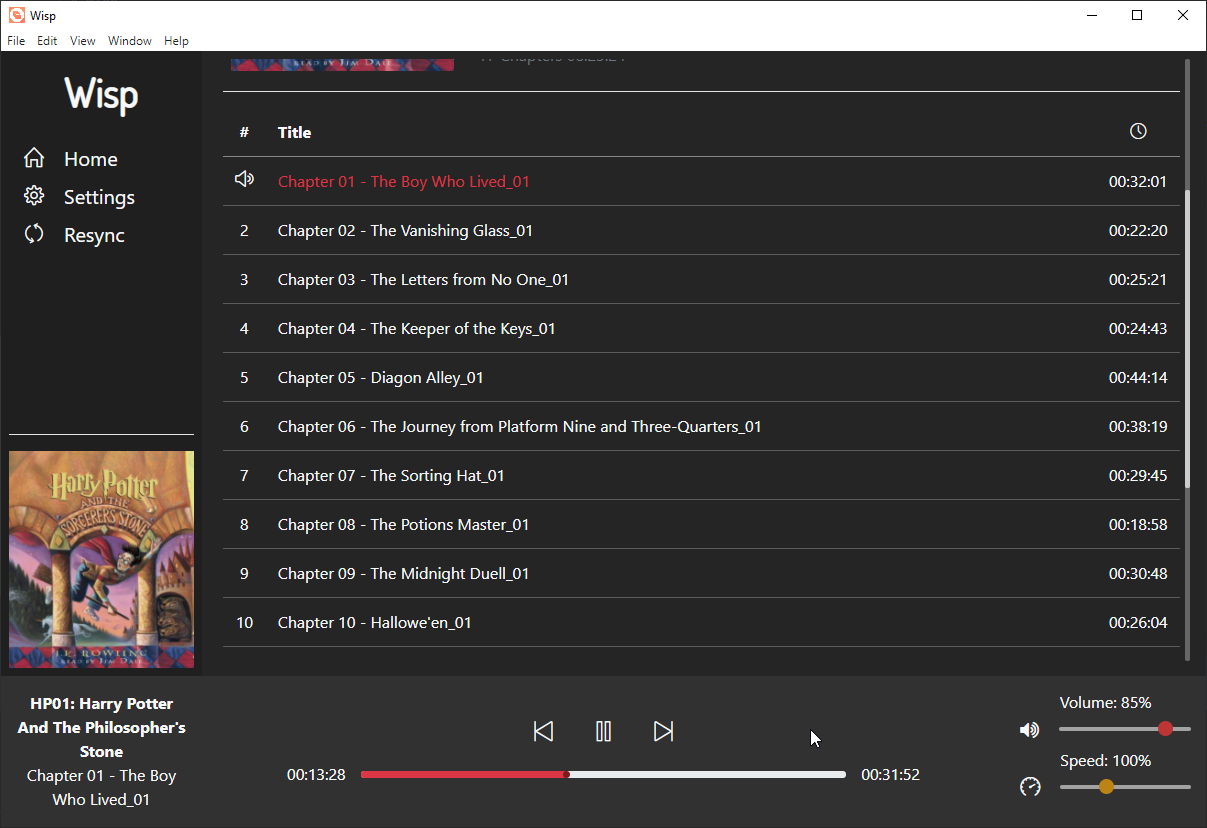Click the total time 00:31:52
1207x828 pixels.
[891, 774]
